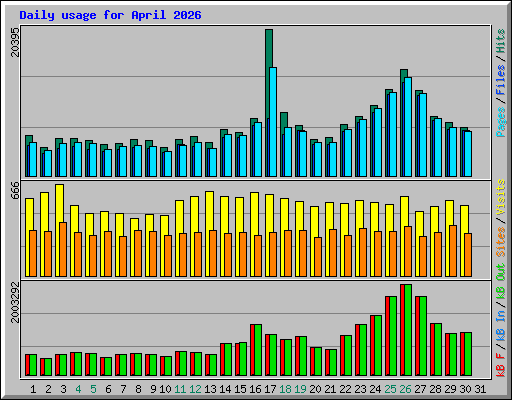This screenshot has width=512, height=400.
Task: Click the green kB Out bar for day 30
Action: point(468,354)
